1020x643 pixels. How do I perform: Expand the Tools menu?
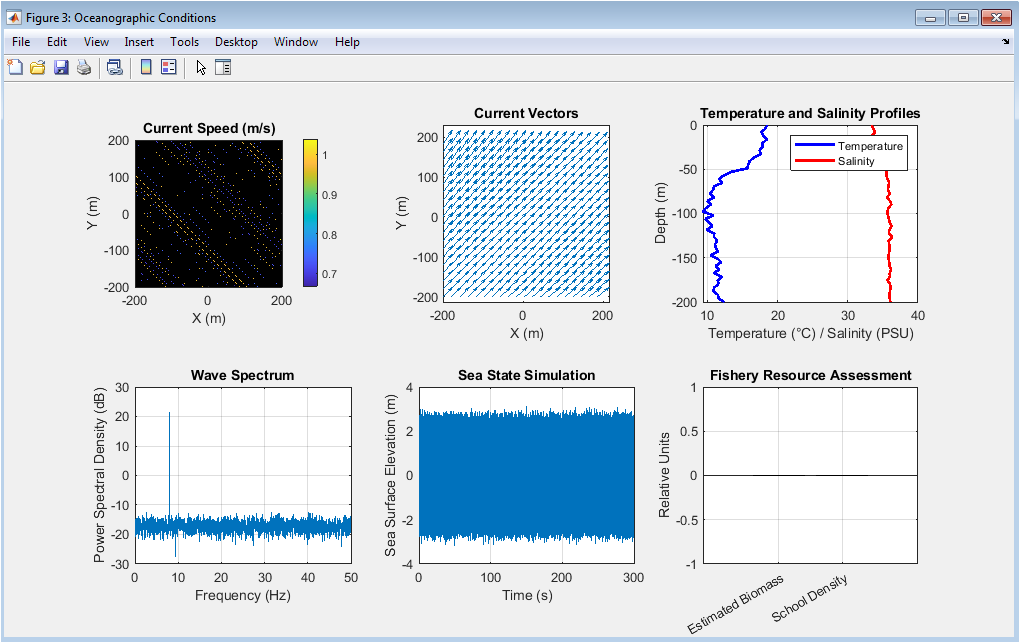pyautogui.click(x=184, y=42)
